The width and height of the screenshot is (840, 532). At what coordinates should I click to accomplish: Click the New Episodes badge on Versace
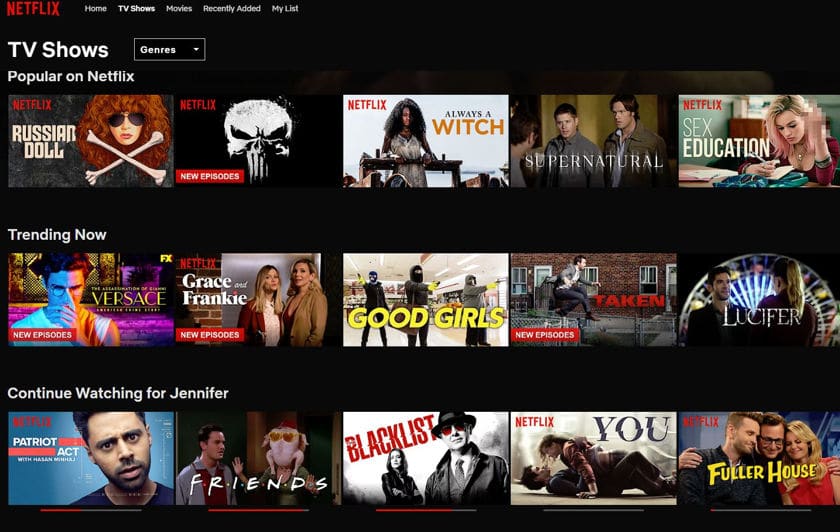42,335
